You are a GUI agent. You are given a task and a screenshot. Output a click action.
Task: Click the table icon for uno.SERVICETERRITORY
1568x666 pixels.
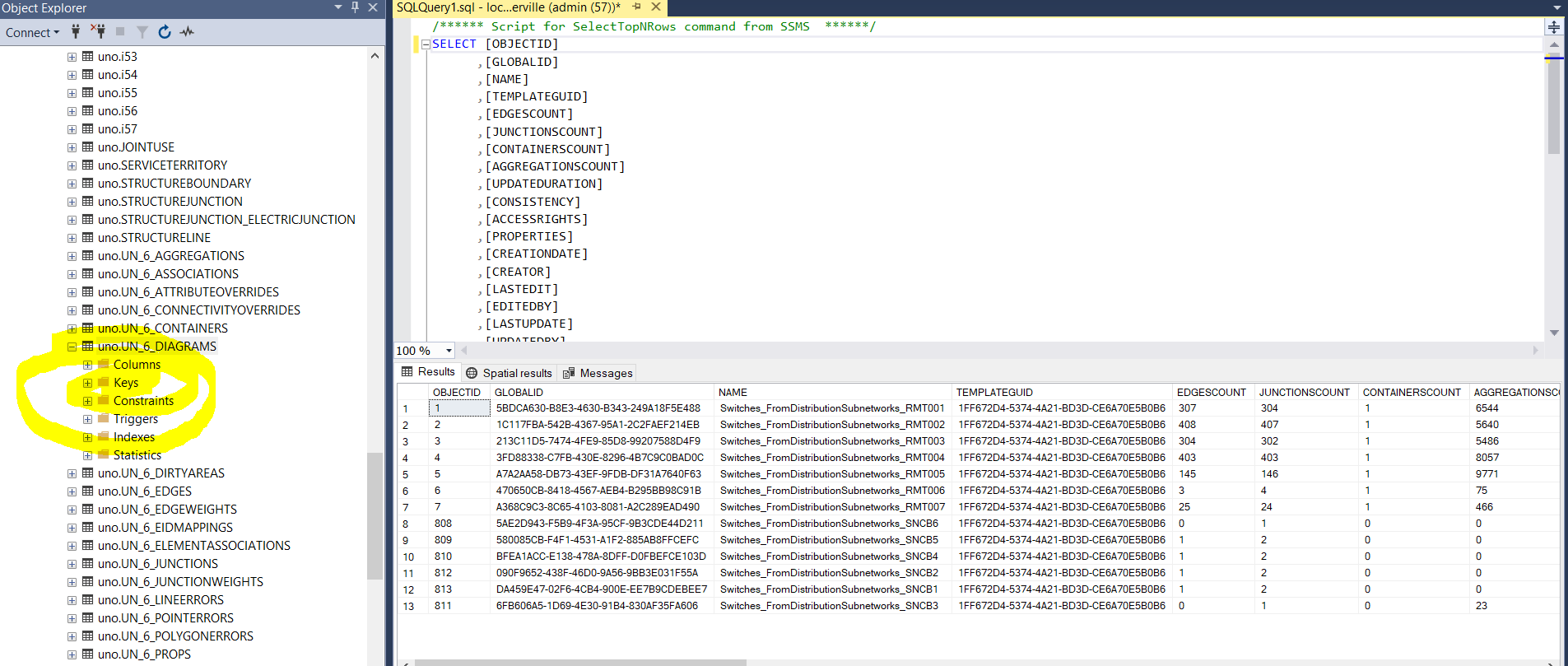(x=87, y=165)
